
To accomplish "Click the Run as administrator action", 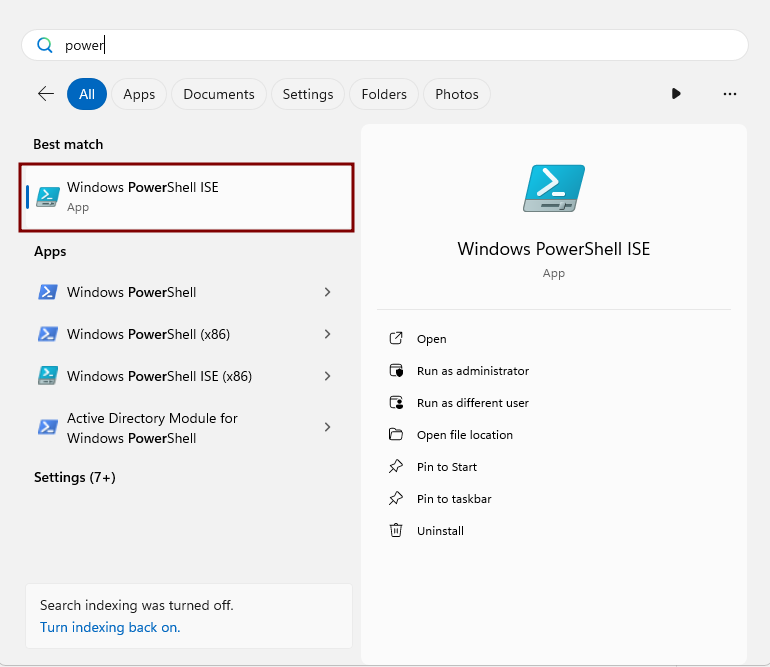I will click(472, 371).
